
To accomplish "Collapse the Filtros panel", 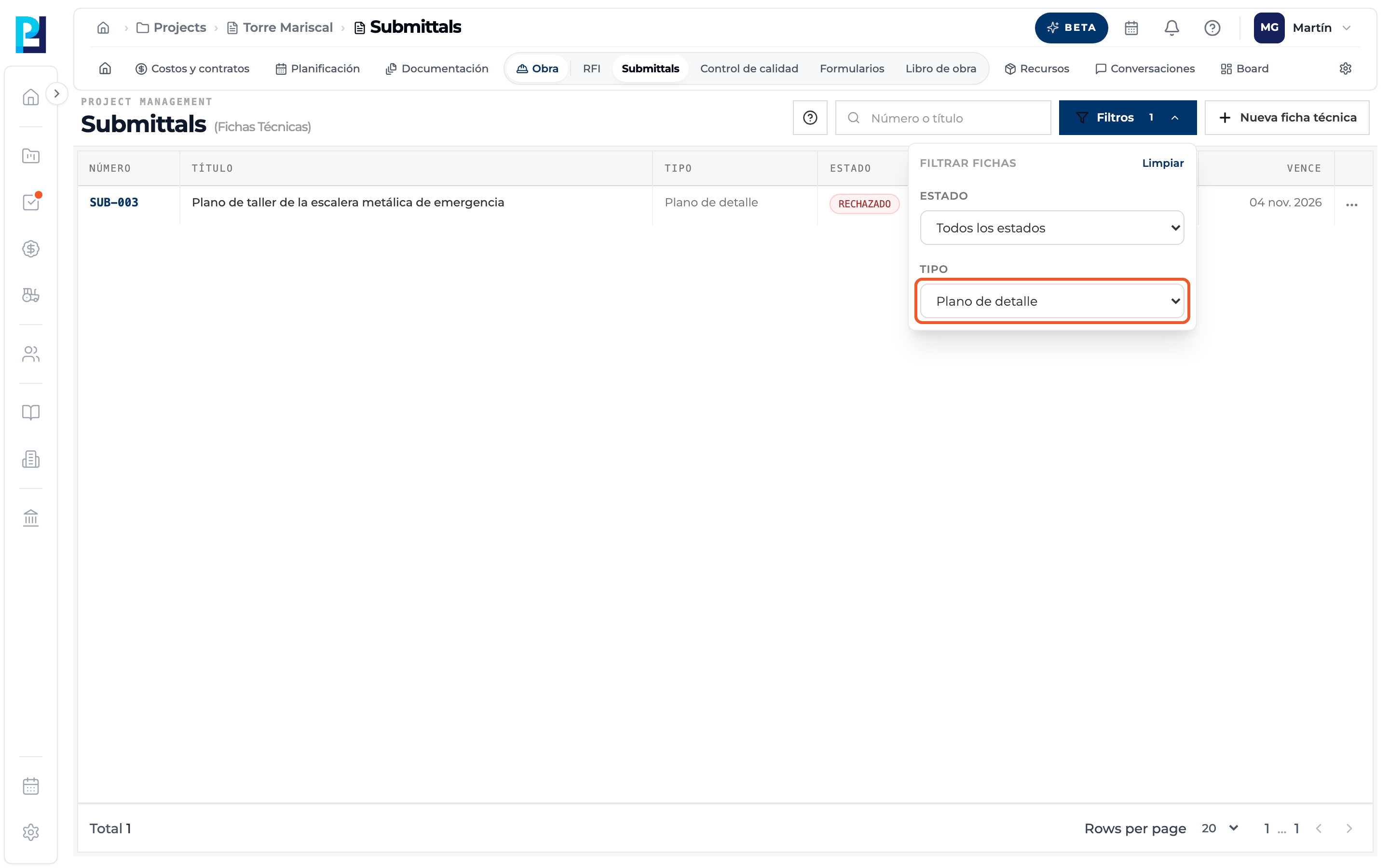I will [1127, 118].
